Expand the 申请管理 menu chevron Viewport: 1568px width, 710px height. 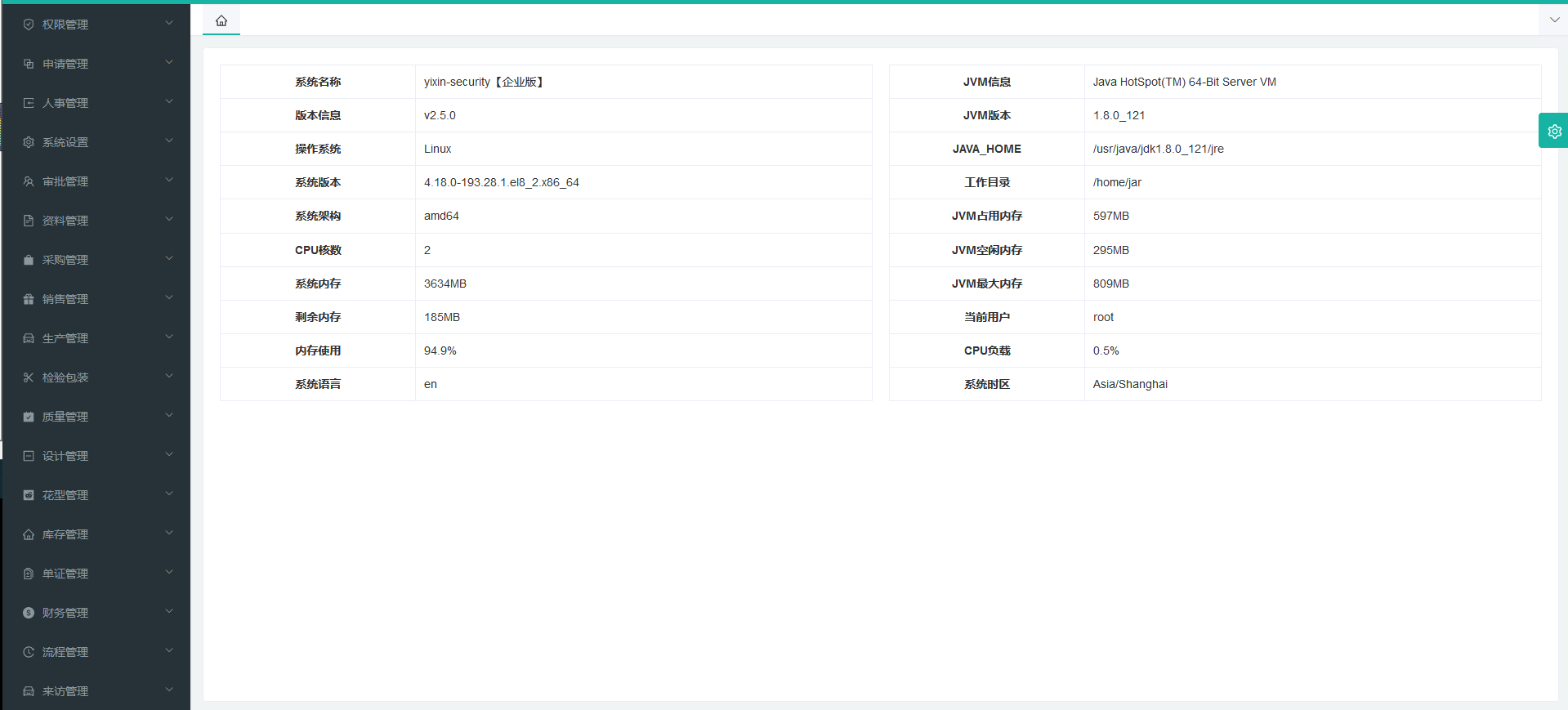pos(169,62)
